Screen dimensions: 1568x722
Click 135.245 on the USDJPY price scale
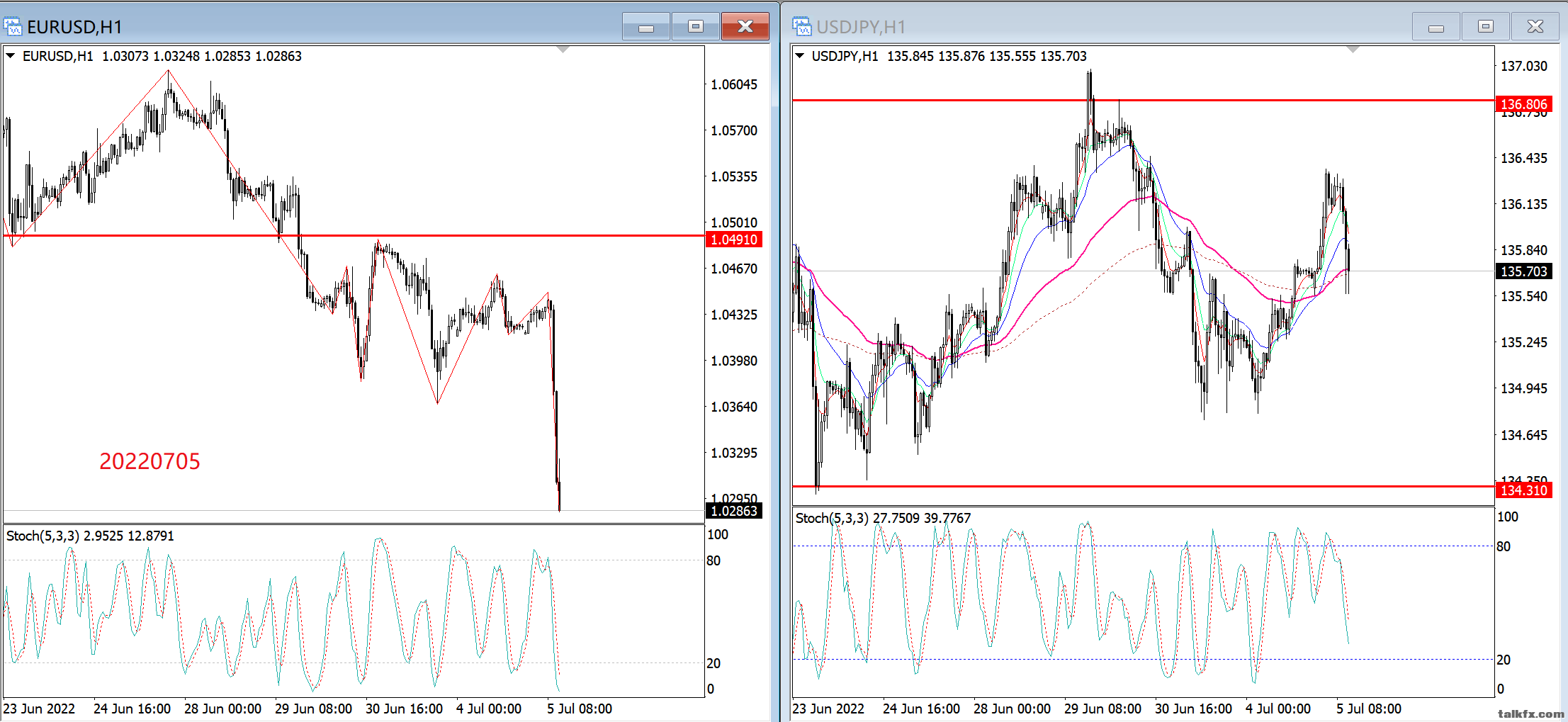(x=1524, y=342)
